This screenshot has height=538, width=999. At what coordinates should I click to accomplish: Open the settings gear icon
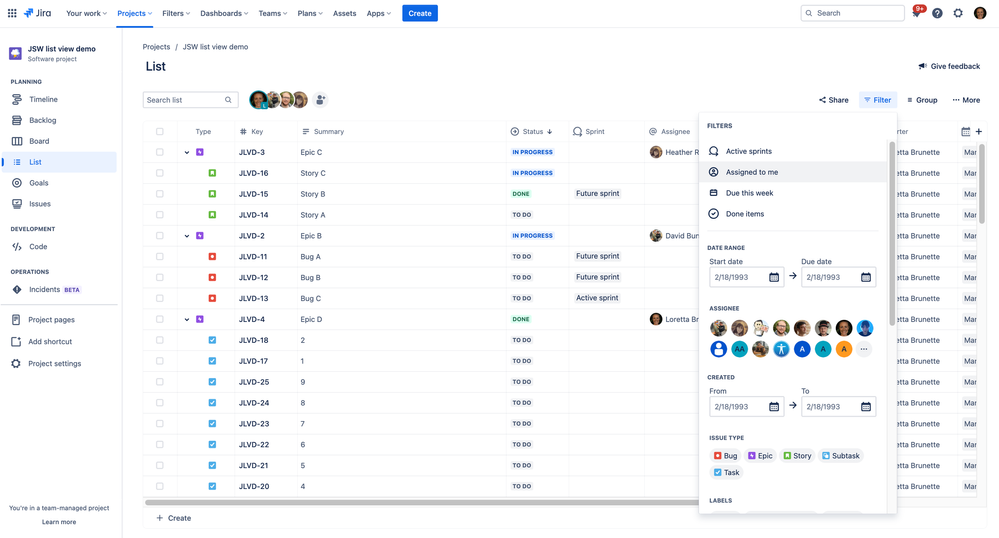coord(958,13)
